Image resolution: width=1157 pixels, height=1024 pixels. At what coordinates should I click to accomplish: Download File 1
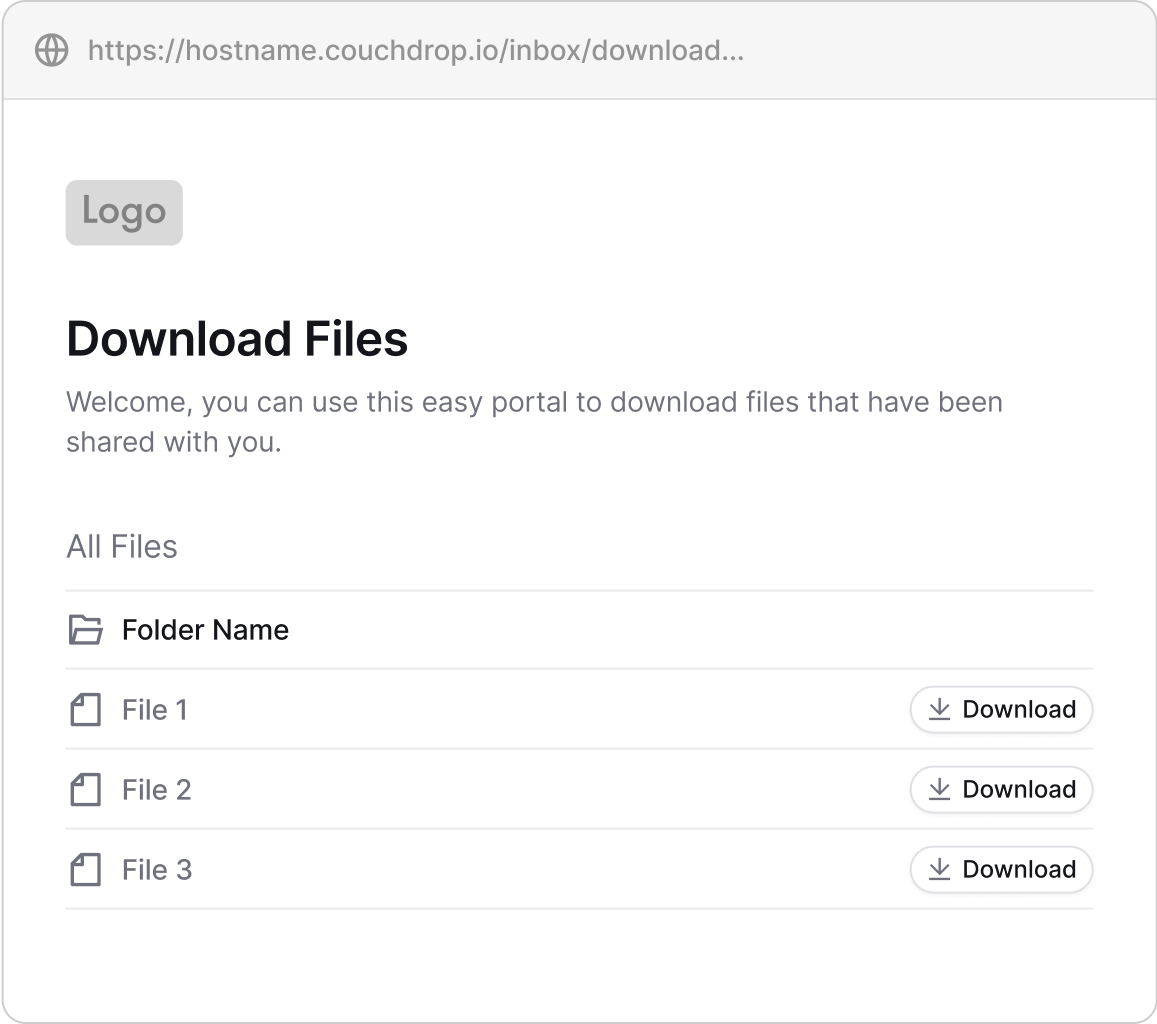click(1000, 709)
